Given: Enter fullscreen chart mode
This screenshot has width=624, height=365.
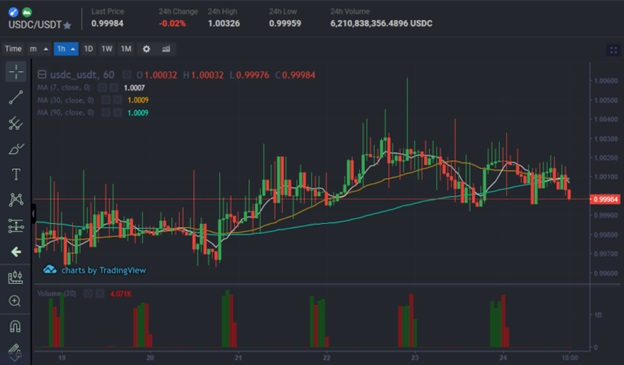Looking at the screenshot, I should (x=613, y=50).
